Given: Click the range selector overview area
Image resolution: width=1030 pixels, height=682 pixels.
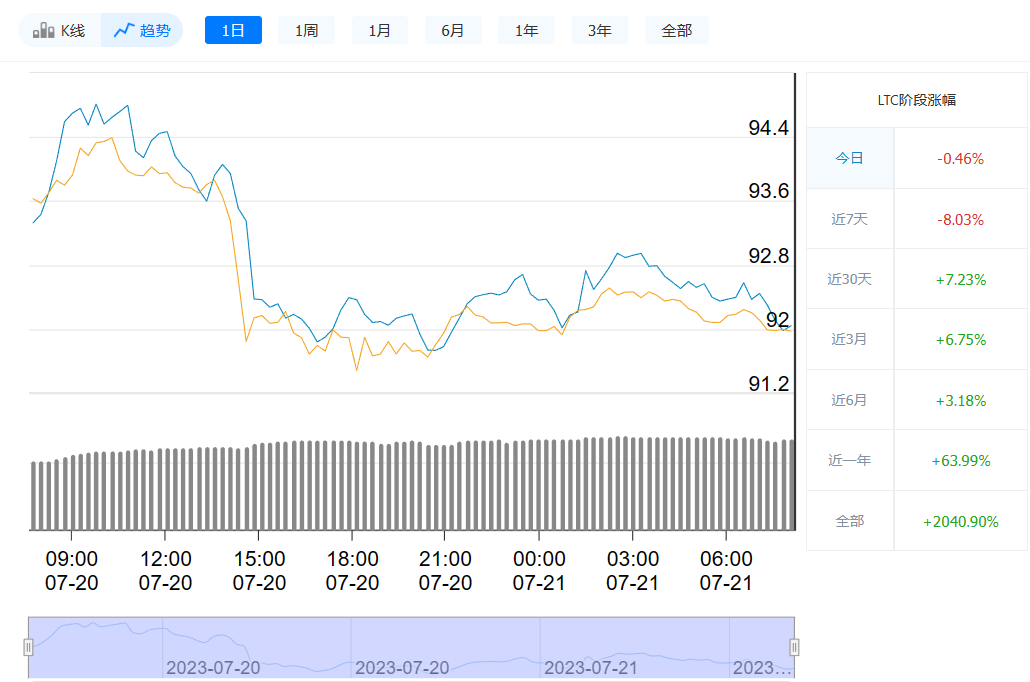Looking at the screenshot, I should 411,647.
